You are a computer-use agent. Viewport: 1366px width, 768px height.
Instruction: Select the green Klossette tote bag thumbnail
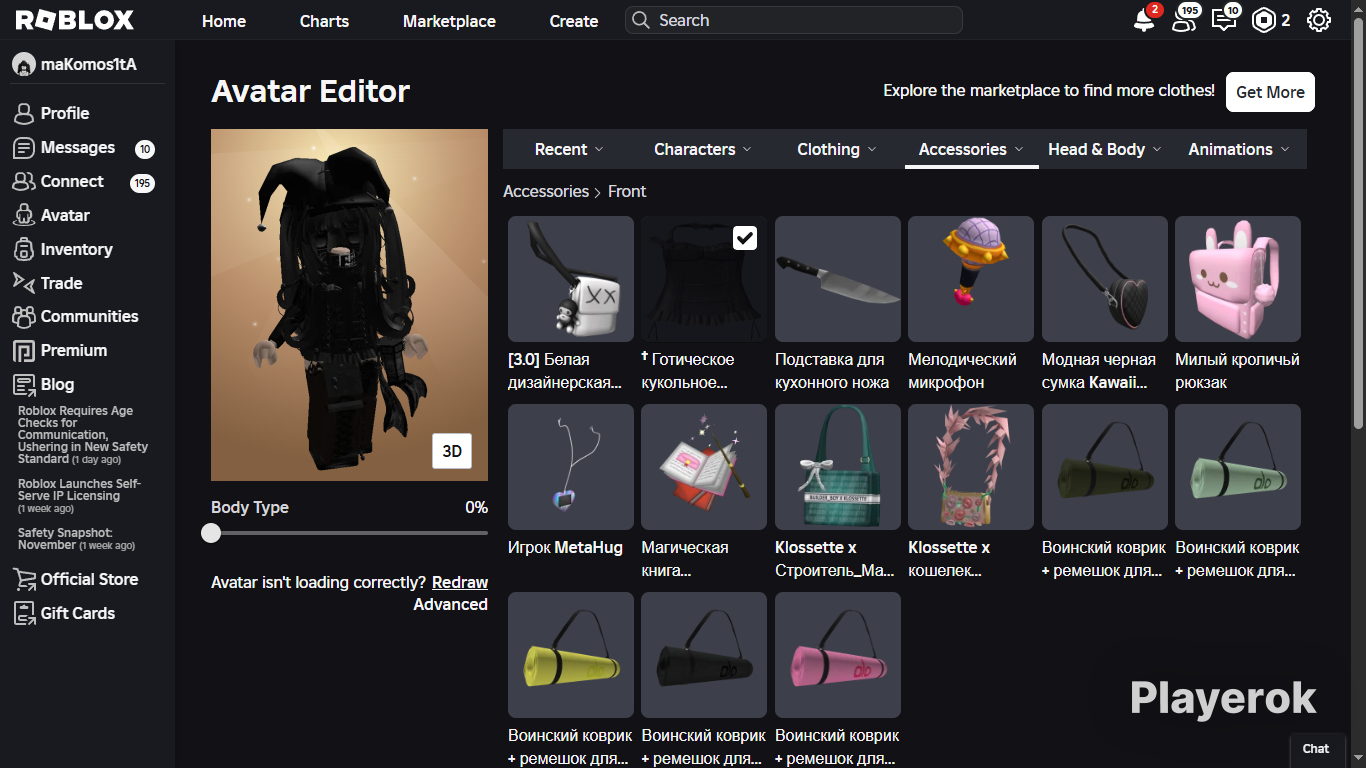coord(838,467)
